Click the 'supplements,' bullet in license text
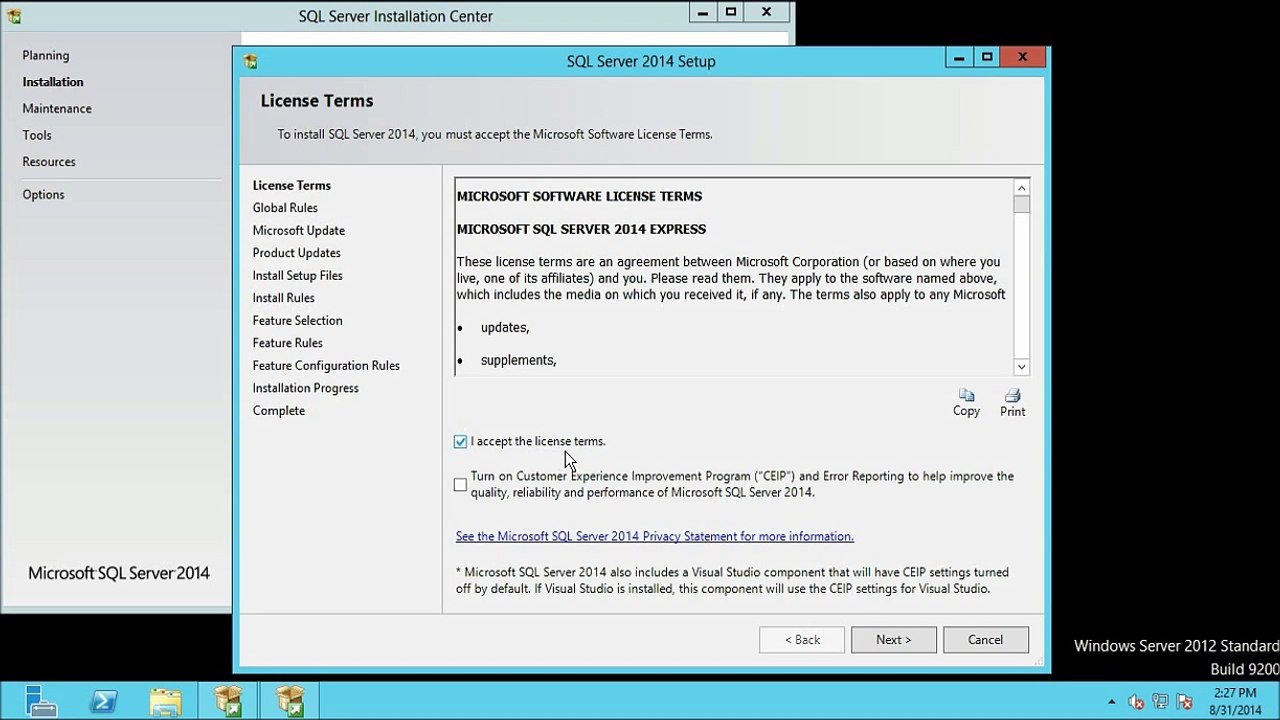 518,360
